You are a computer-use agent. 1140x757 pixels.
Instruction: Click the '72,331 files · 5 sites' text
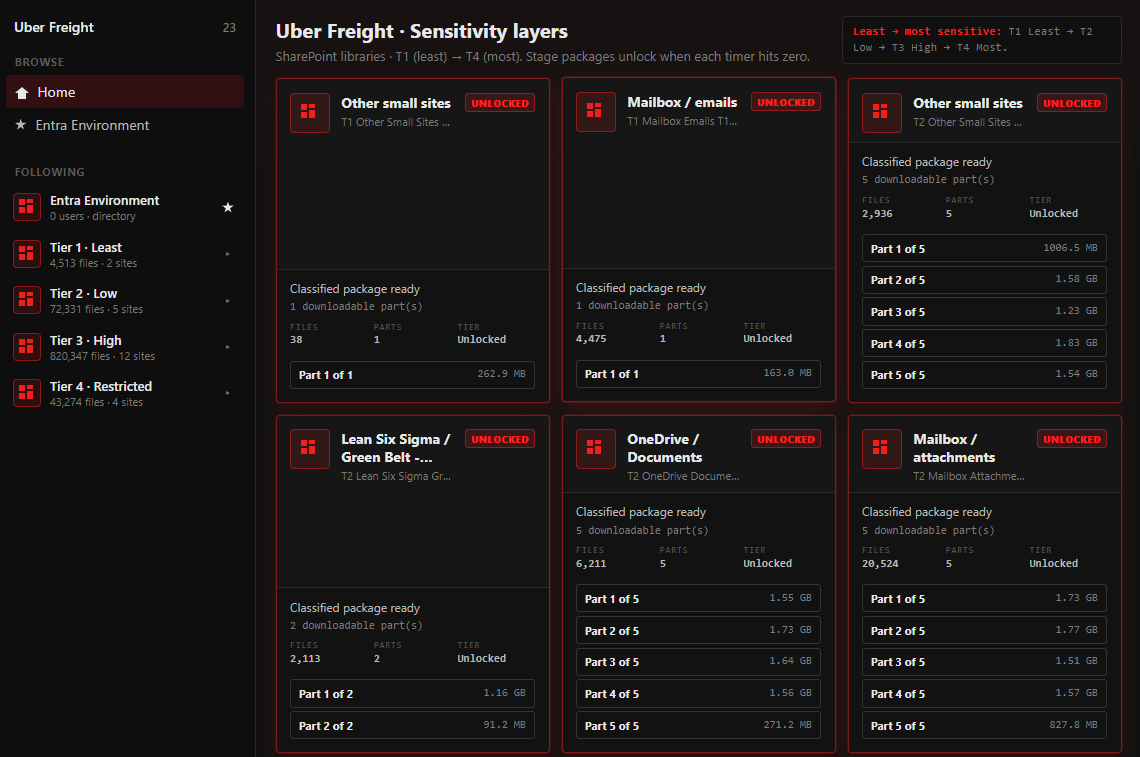[96, 309]
